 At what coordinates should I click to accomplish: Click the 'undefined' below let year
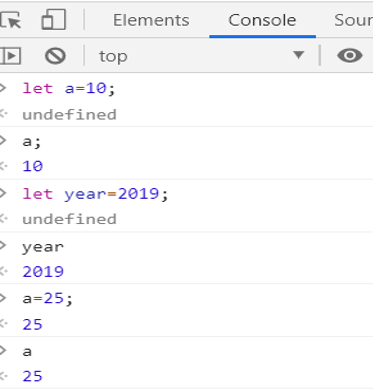click(69, 219)
